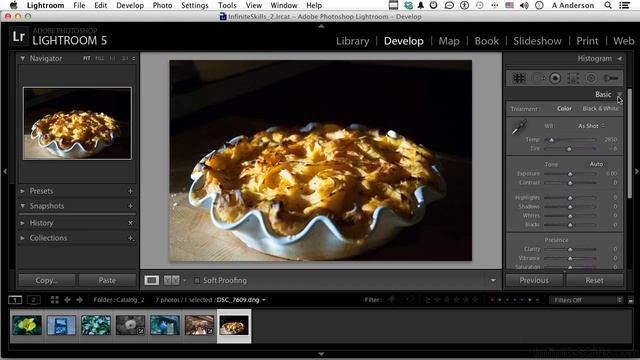
Task: Click the Exposure slider handle
Action: coord(570,174)
